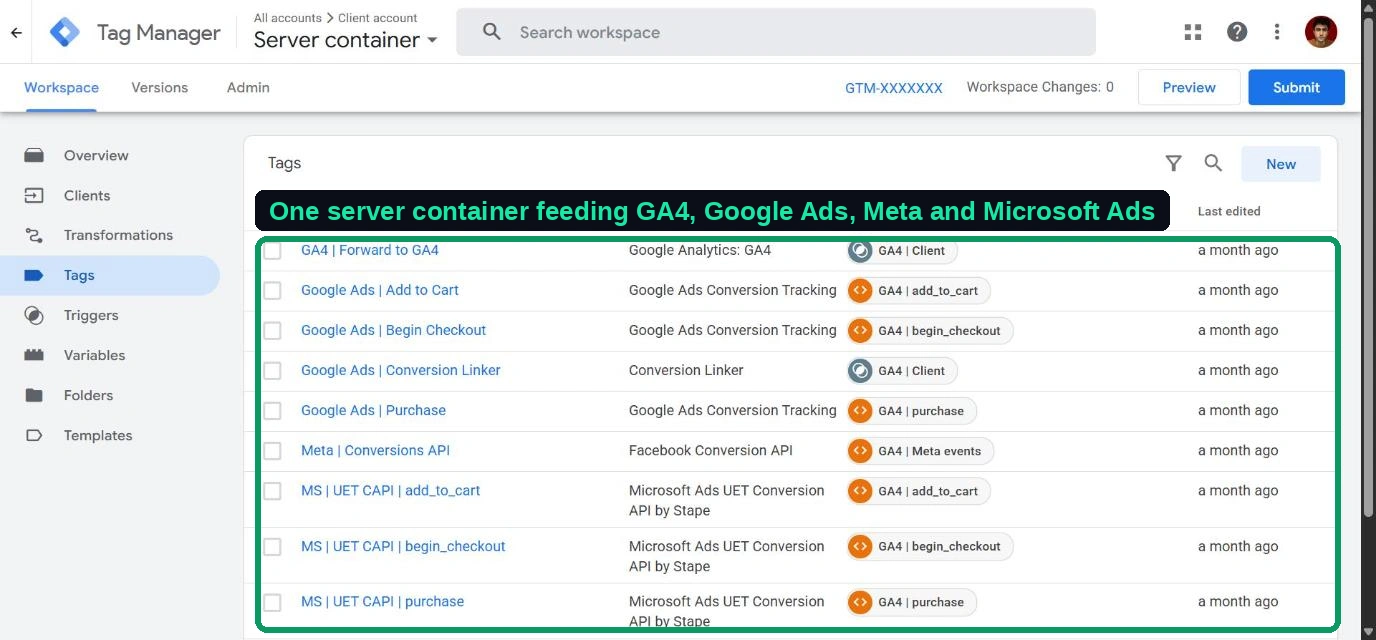
Task: Switch to the Admin tab
Action: click(x=248, y=87)
